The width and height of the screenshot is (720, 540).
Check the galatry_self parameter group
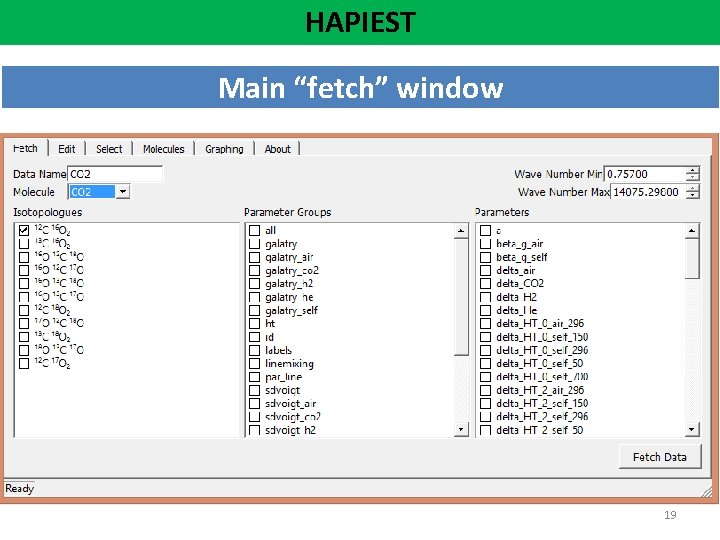(254, 310)
